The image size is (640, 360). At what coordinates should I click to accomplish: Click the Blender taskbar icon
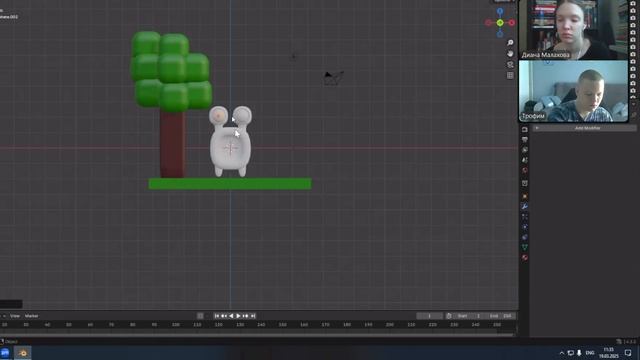point(22,353)
